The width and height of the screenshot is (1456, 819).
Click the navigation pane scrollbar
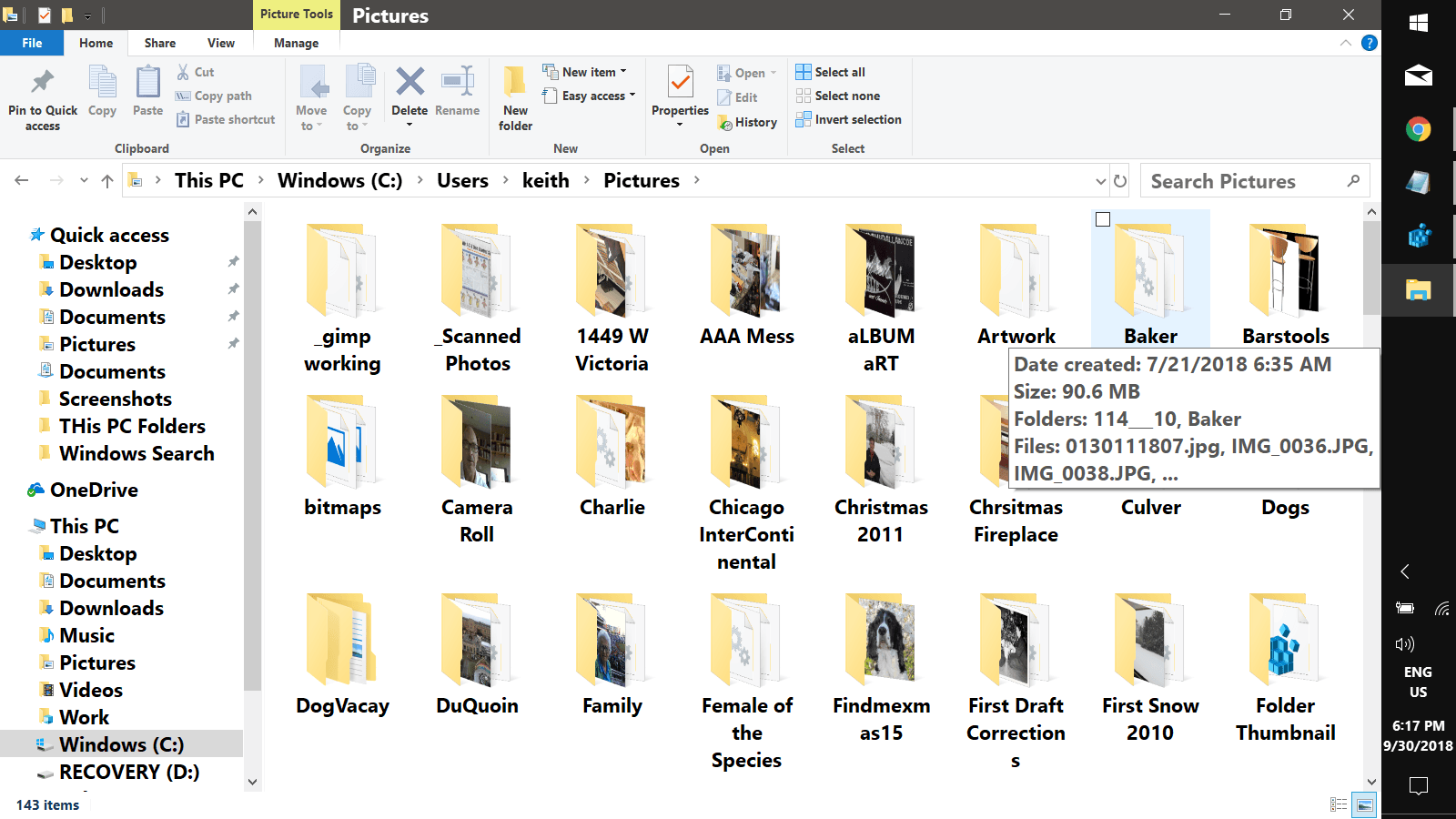click(x=252, y=455)
